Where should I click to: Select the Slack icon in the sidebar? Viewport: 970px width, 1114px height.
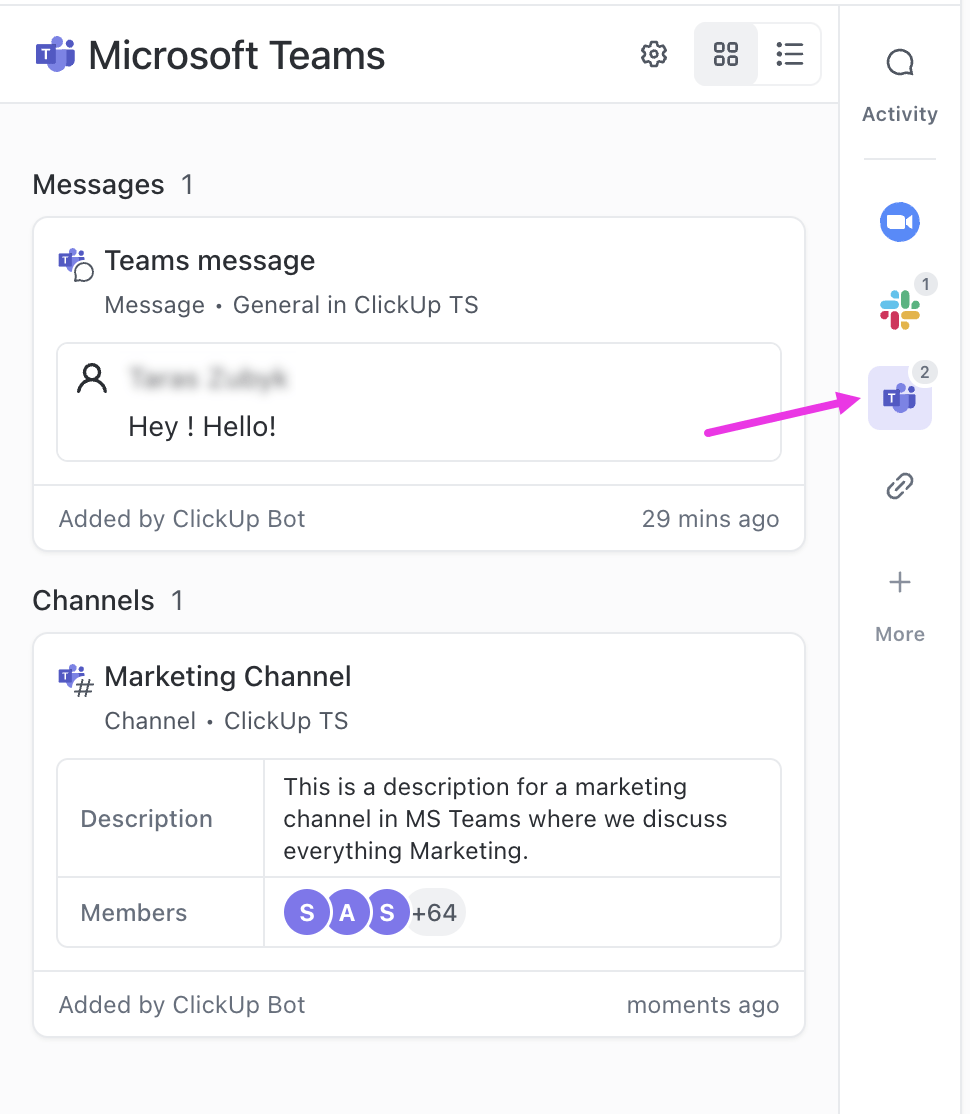[899, 310]
